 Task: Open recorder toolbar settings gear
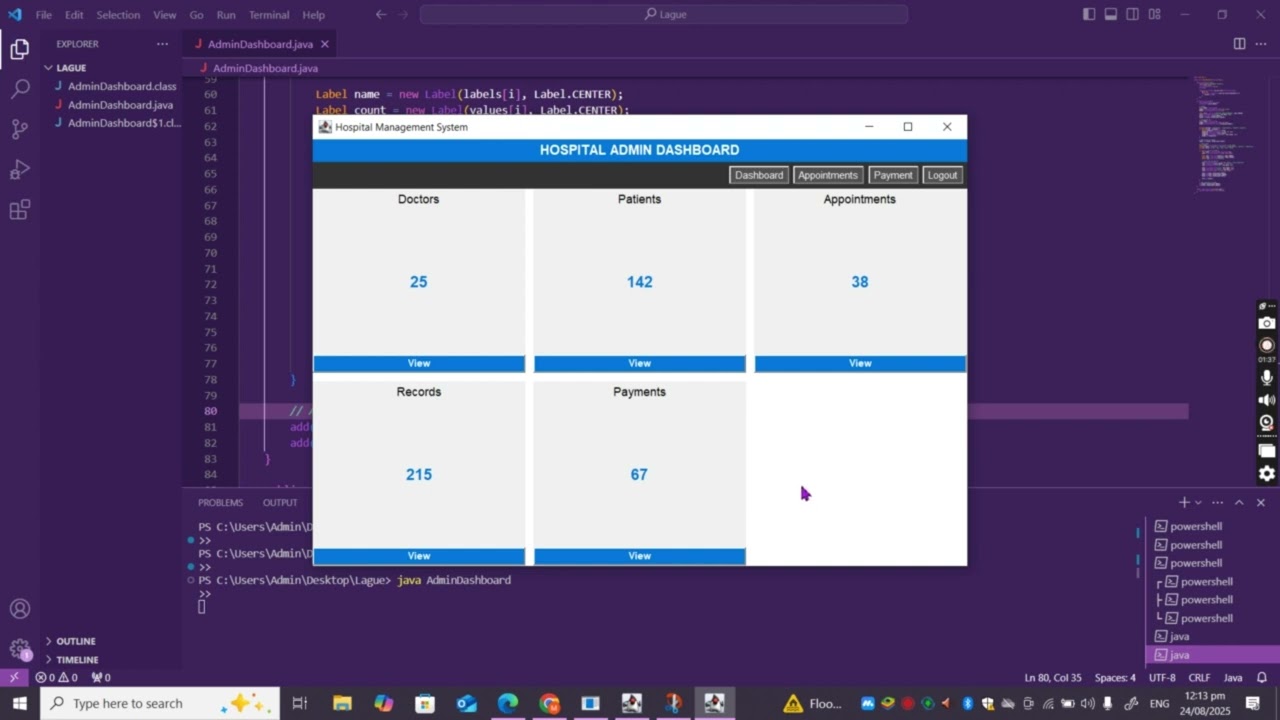[x=1267, y=473]
